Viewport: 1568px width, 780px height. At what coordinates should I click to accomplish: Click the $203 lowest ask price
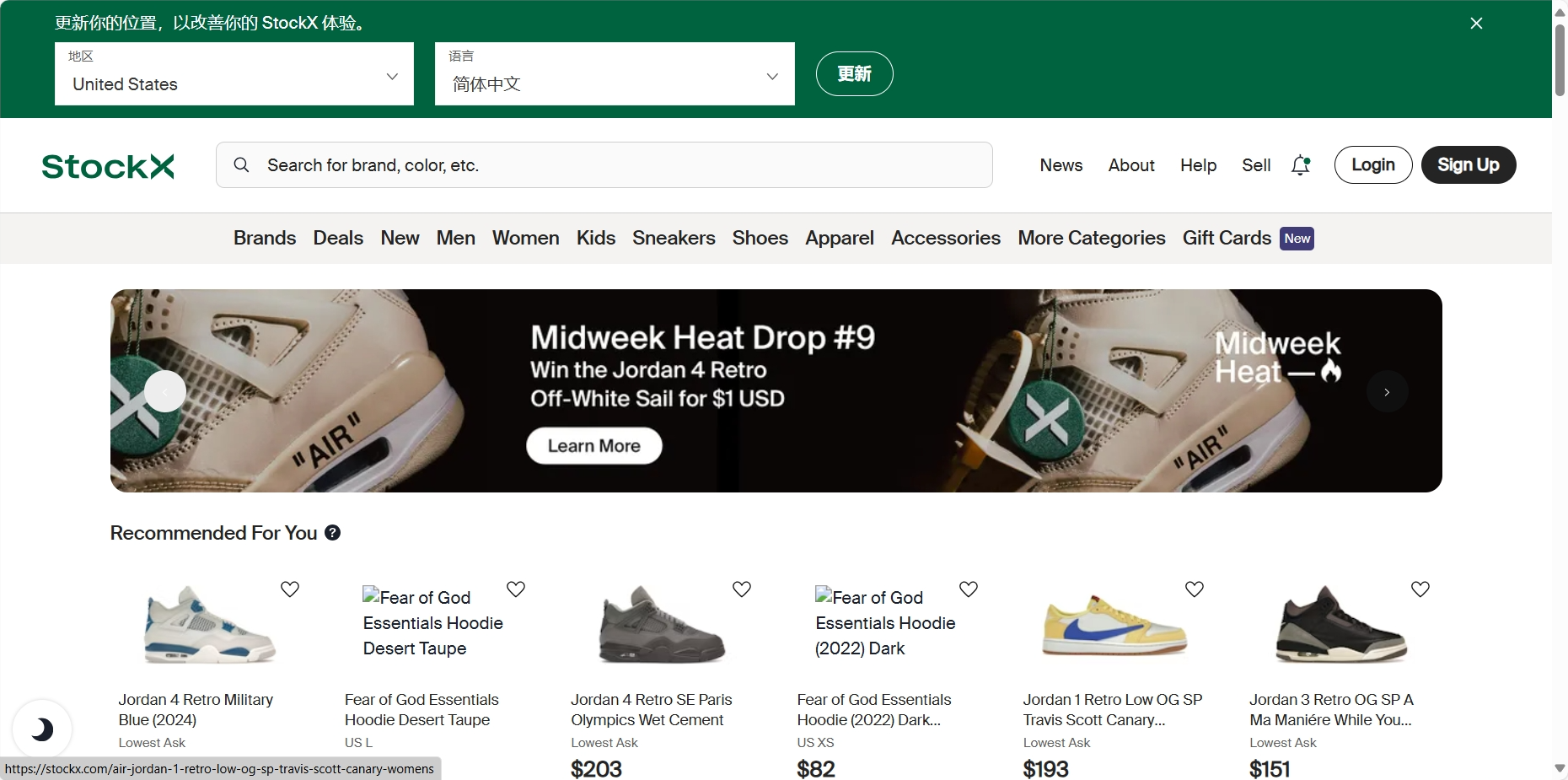[x=596, y=769]
